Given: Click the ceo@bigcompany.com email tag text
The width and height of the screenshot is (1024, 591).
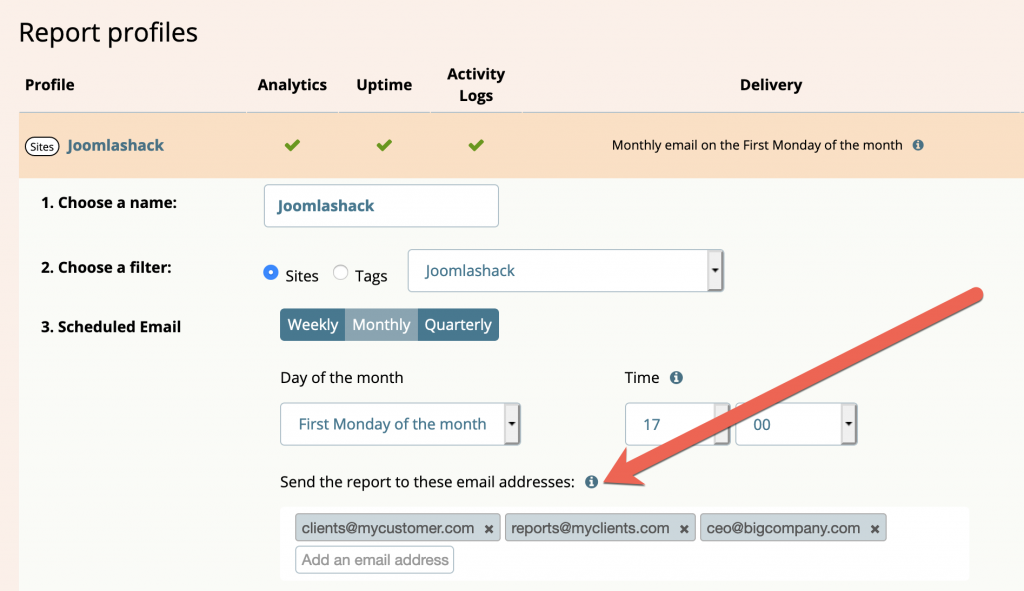Looking at the screenshot, I should 783,528.
